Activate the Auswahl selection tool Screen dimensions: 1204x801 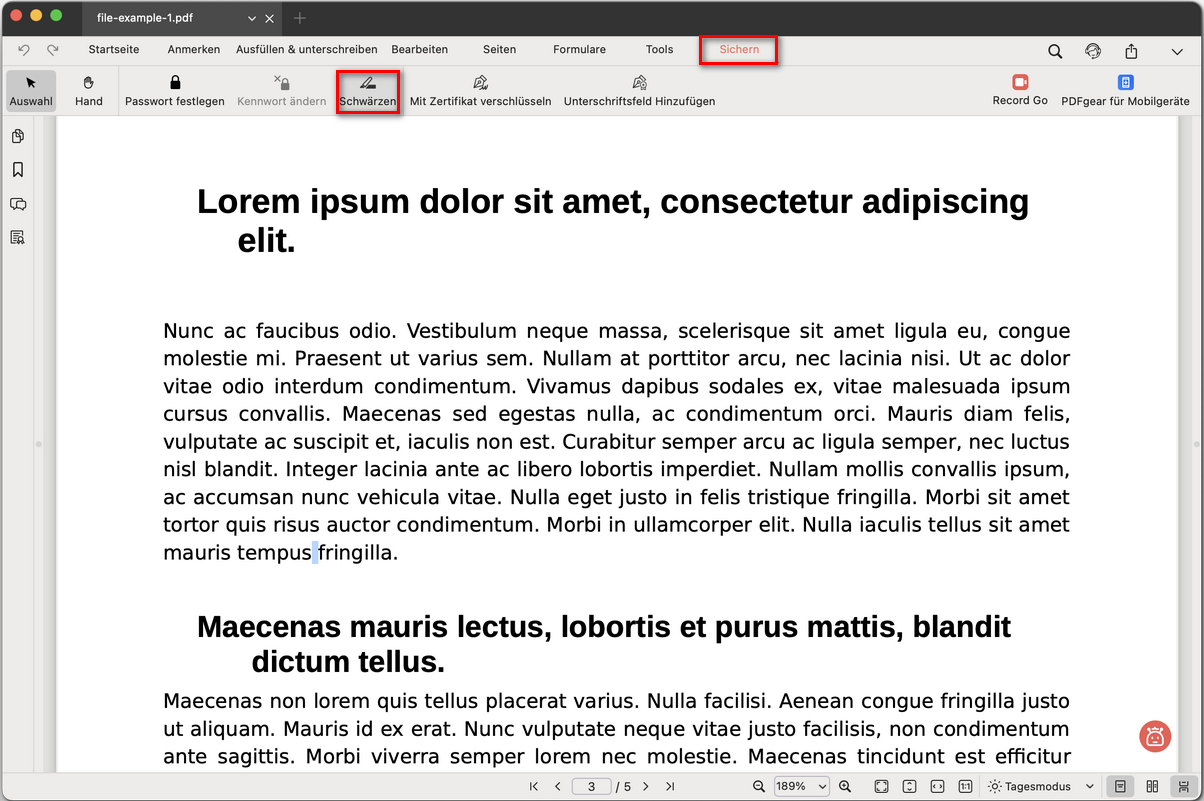31,90
